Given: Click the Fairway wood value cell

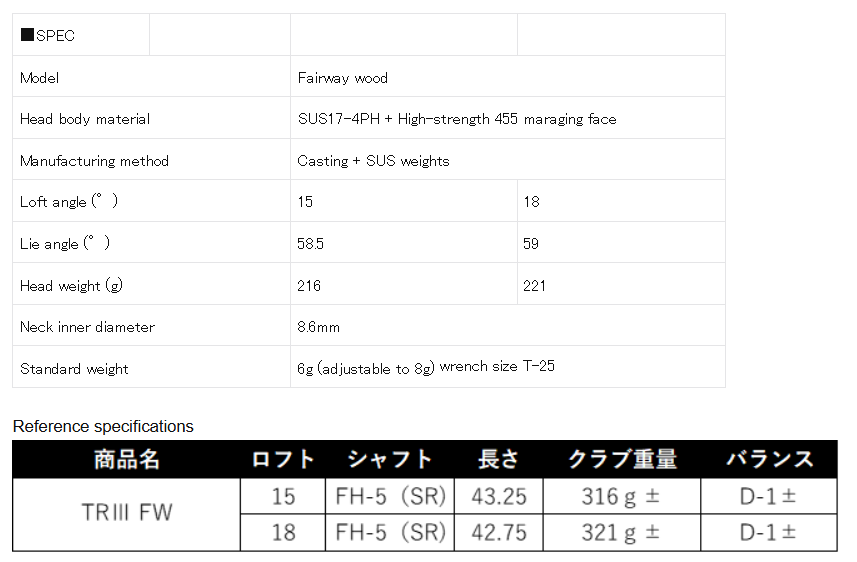Looking at the screenshot, I should 507,77.
